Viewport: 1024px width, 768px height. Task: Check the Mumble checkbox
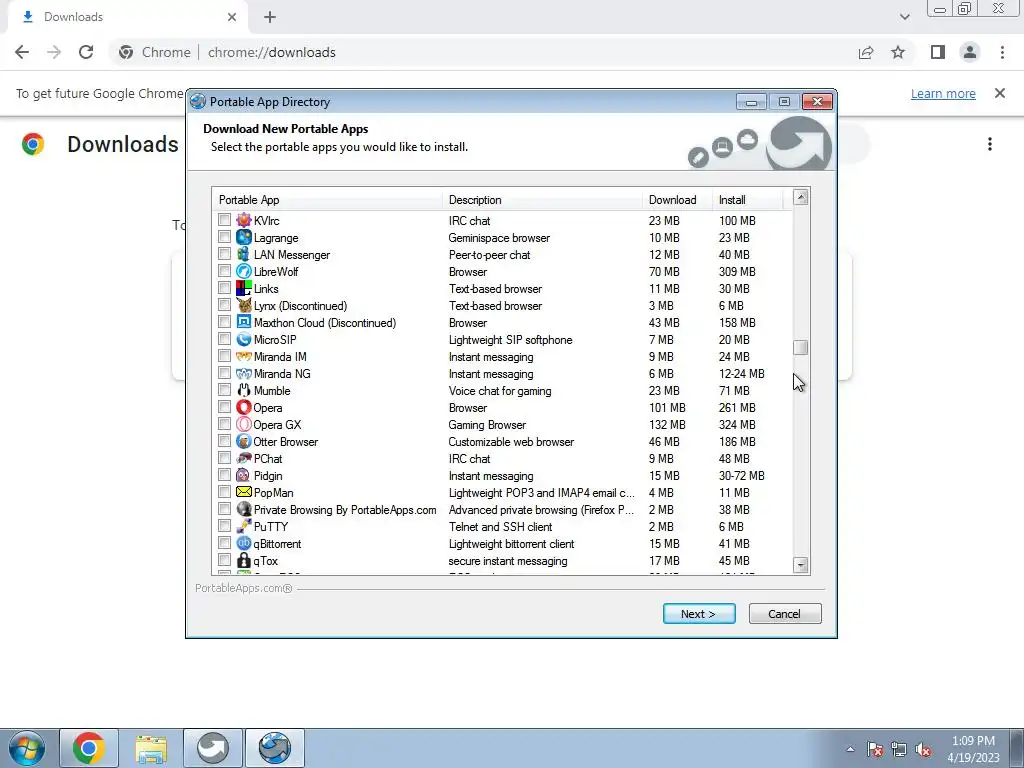point(225,390)
